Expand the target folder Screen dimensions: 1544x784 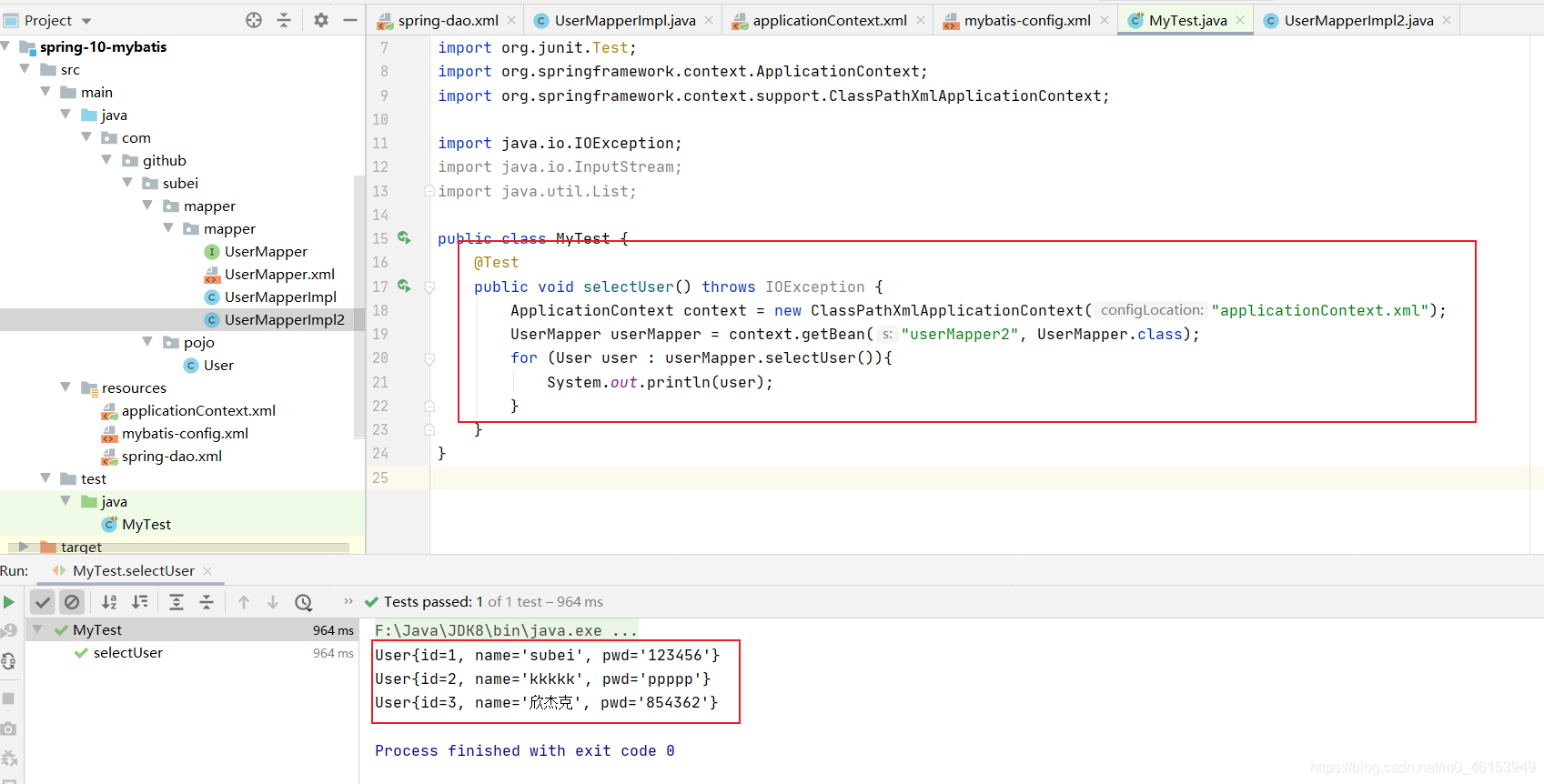pos(25,547)
